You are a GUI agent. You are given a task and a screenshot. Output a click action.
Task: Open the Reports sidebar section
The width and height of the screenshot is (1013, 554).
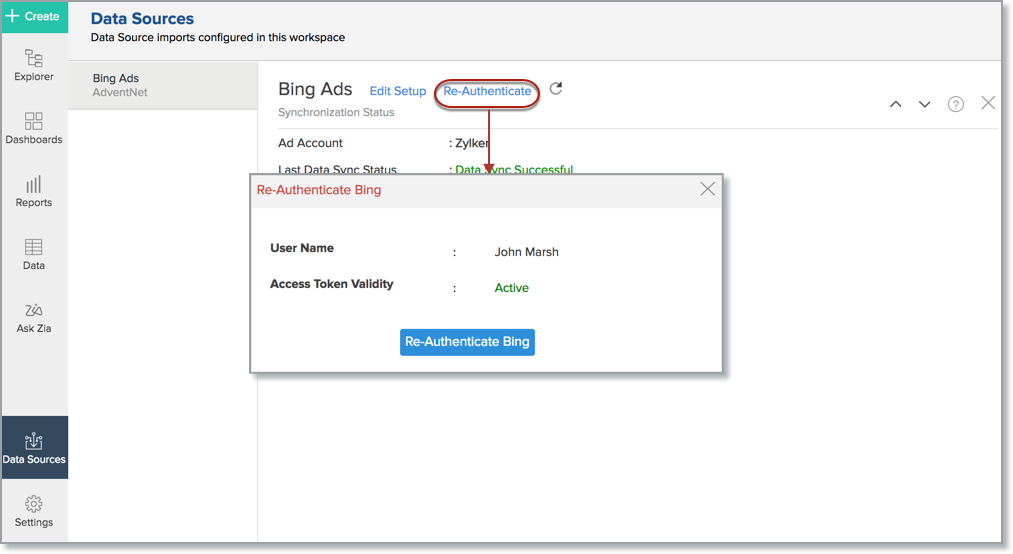(34, 191)
